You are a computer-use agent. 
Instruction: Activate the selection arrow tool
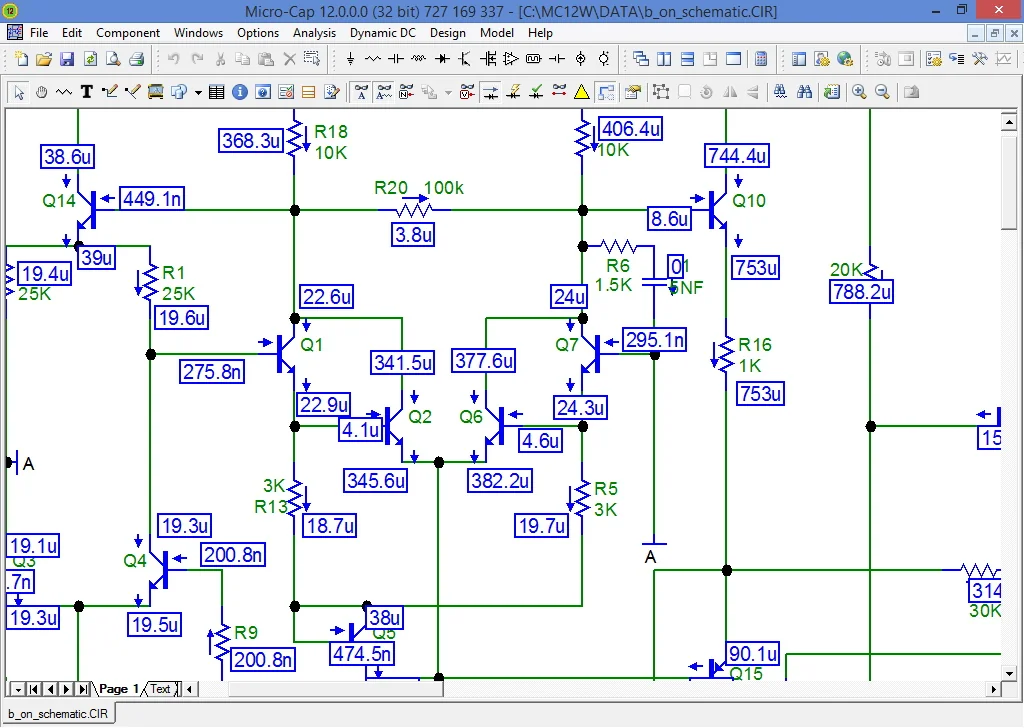click(x=19, y=92)
